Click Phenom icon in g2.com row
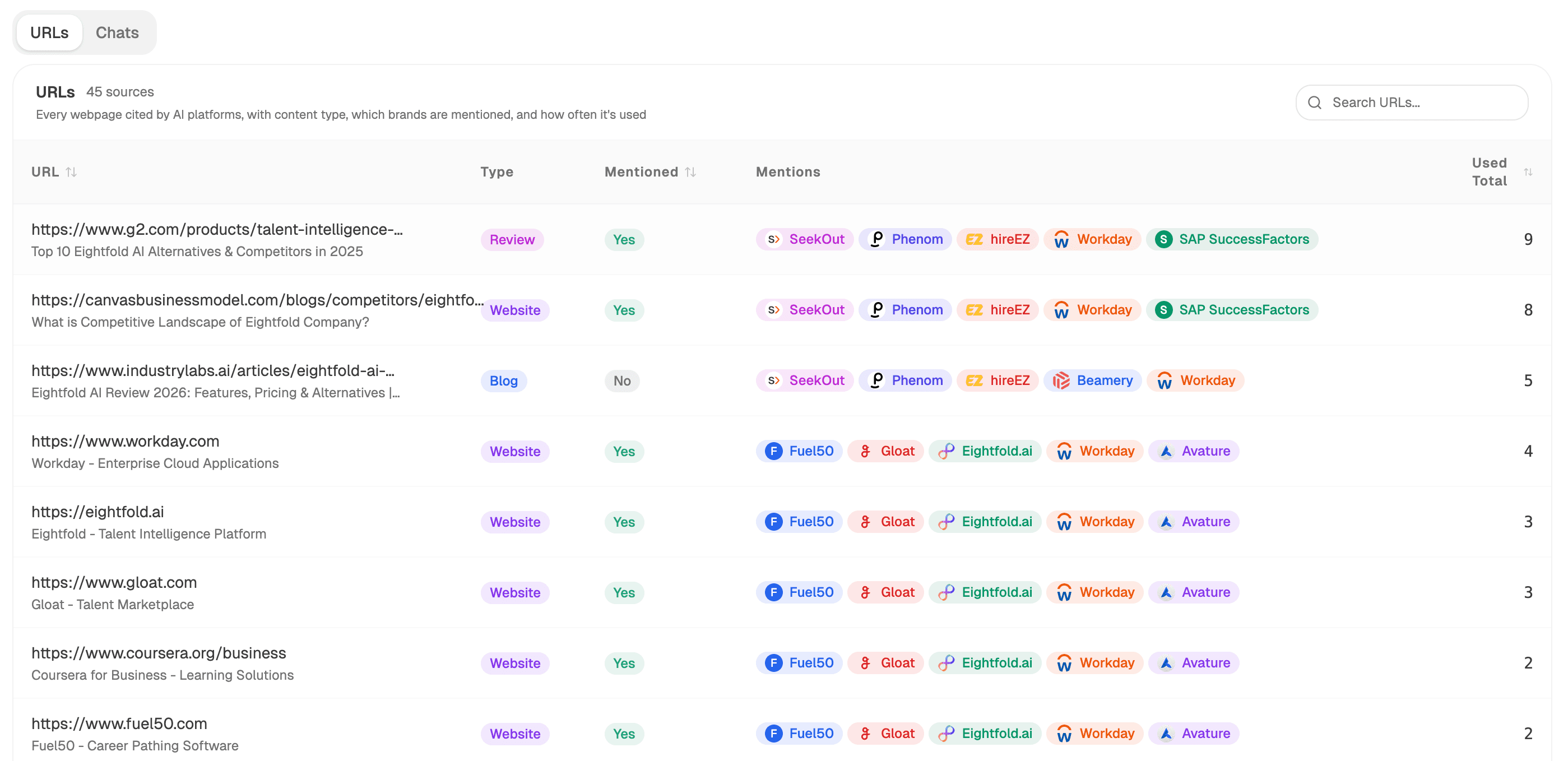Screen dimensions: 1568x761 [876, 239]
